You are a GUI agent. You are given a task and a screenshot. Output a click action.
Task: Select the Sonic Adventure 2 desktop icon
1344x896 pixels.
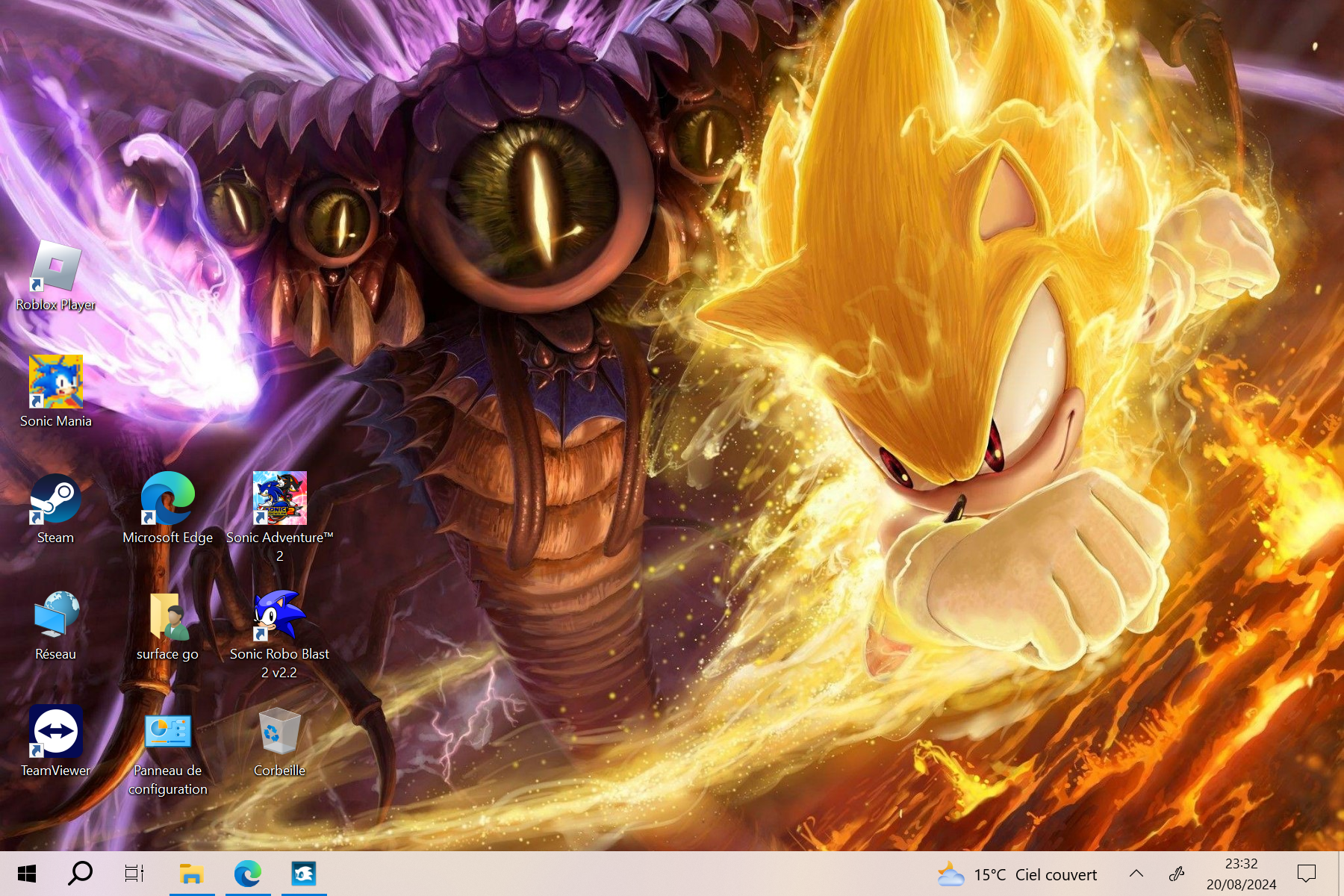point(280,517)
